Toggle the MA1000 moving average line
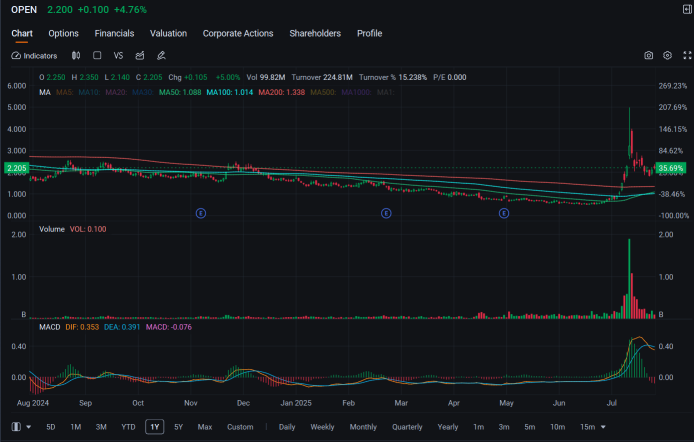Image resolution: width=694 pixels, height=442 pixels. [357, 92]
